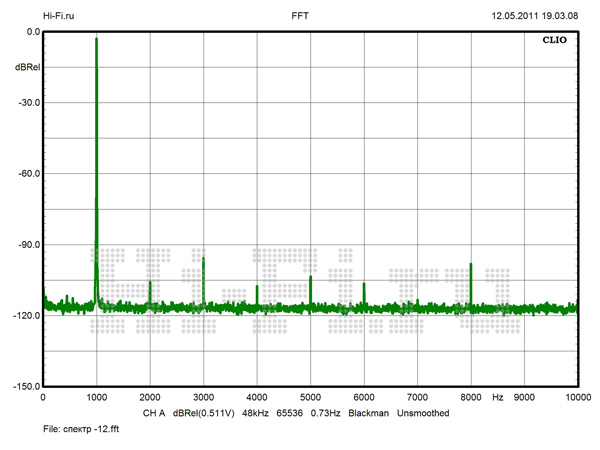The height and width of the screenshot is (450, 600).
Task: Click the CLIO logo in the chart corner
Action: pos(554,44)
